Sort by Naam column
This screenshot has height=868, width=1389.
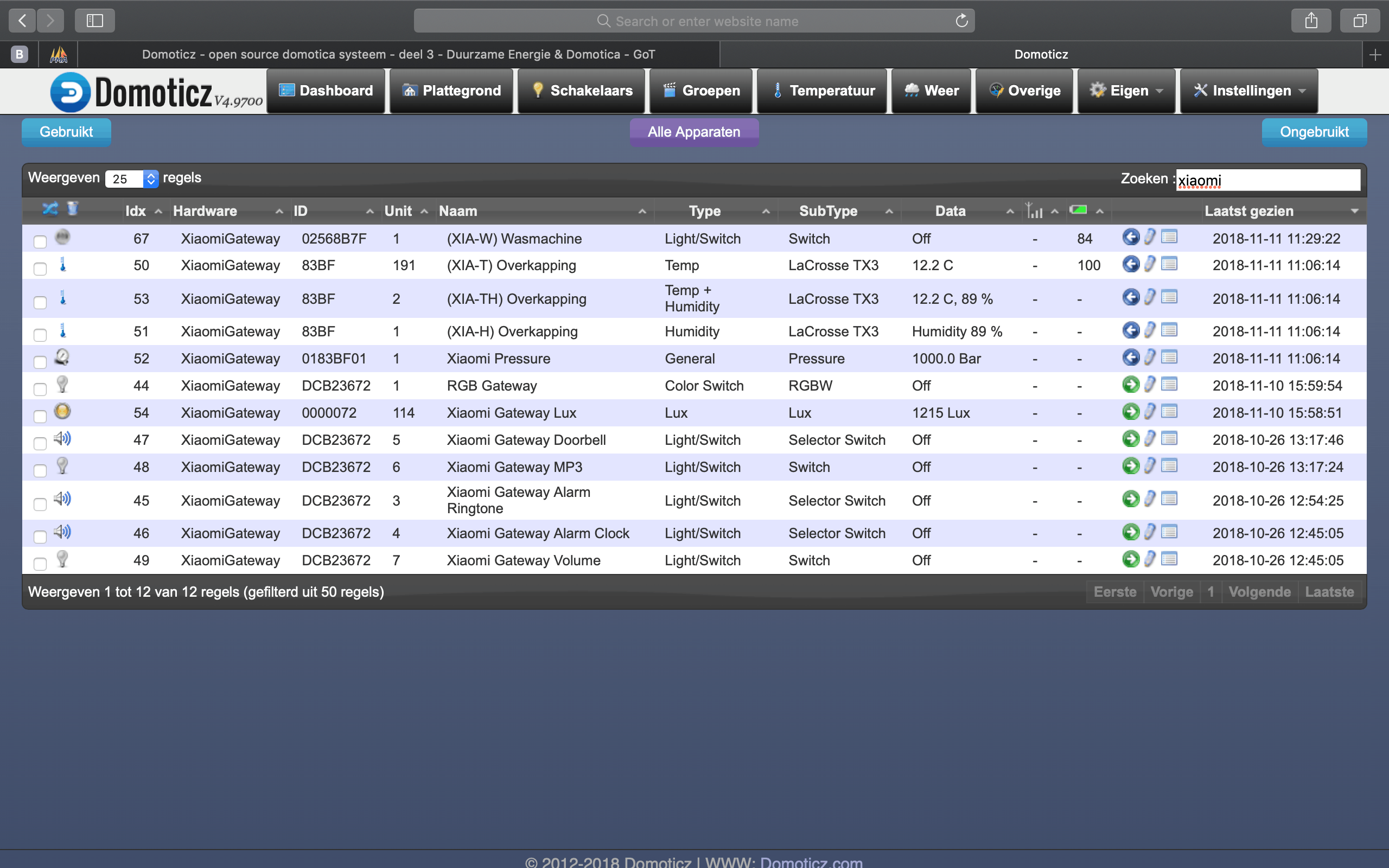543,210
